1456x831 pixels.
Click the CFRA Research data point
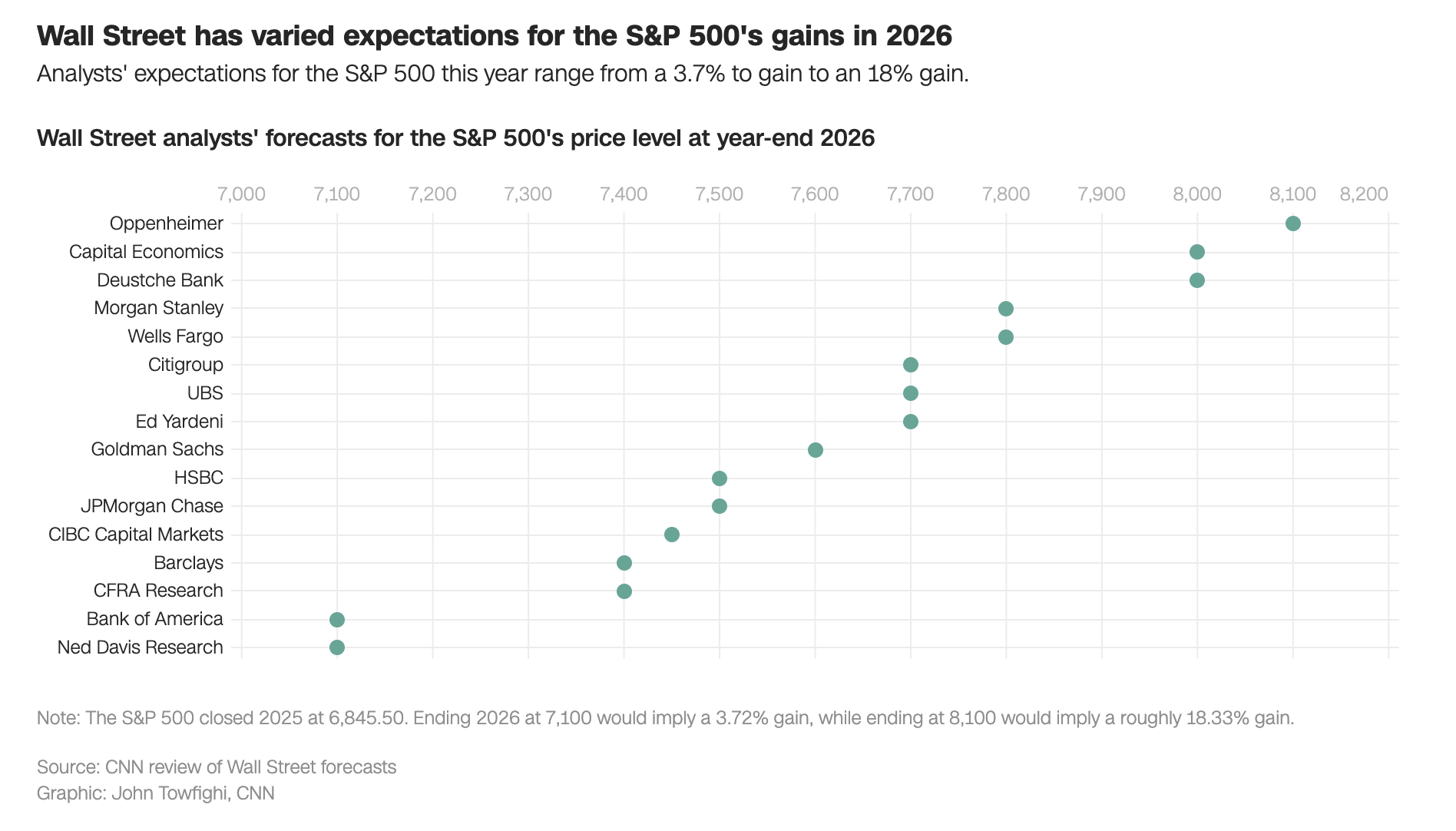click(624, 591)
